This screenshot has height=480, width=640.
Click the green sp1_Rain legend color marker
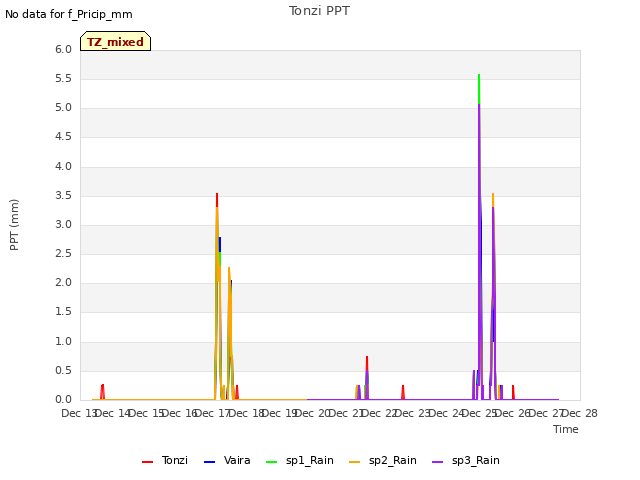point(271,462)
